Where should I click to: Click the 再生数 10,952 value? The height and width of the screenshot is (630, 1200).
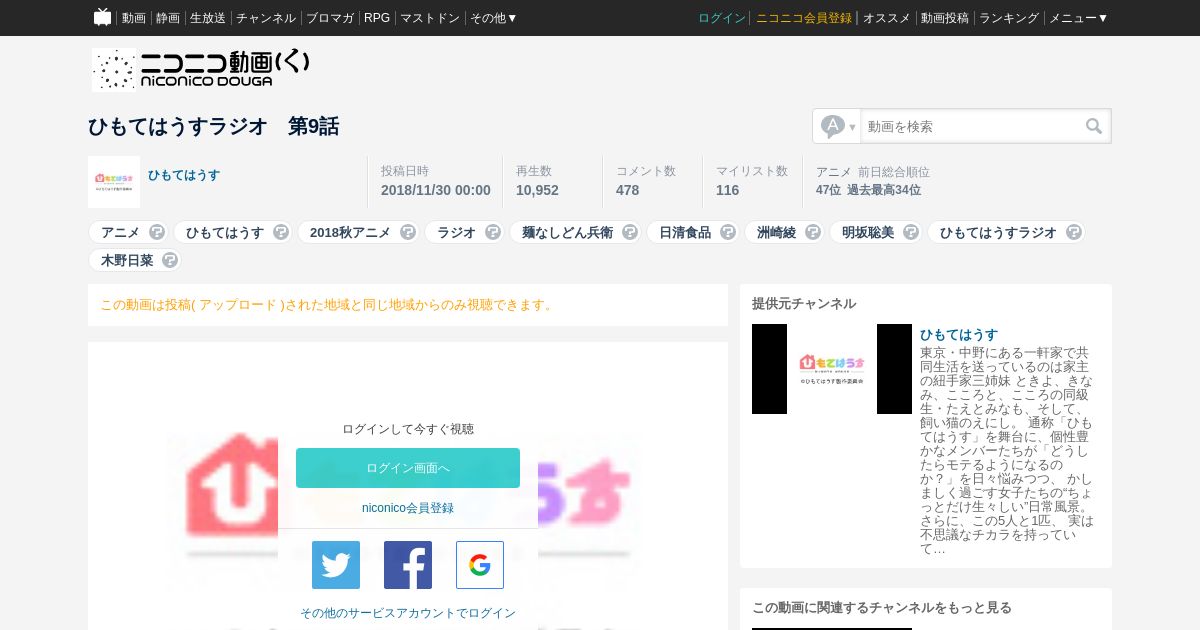pos(537,190)
